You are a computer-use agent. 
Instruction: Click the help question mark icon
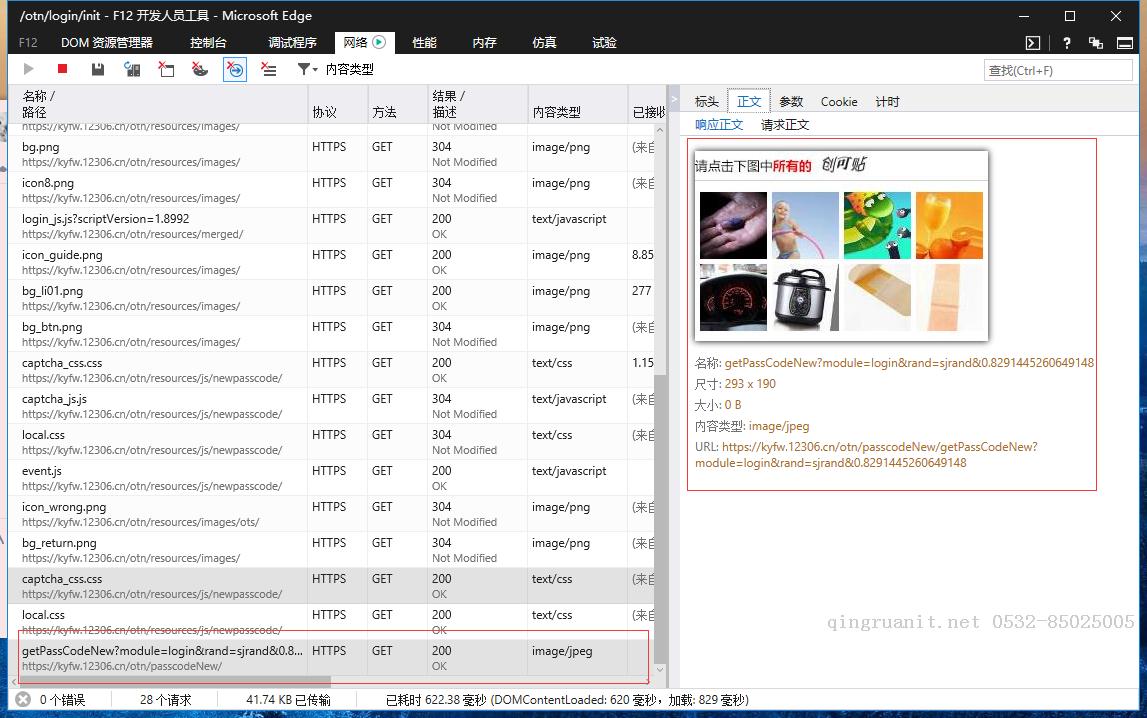pos(1067,43)
